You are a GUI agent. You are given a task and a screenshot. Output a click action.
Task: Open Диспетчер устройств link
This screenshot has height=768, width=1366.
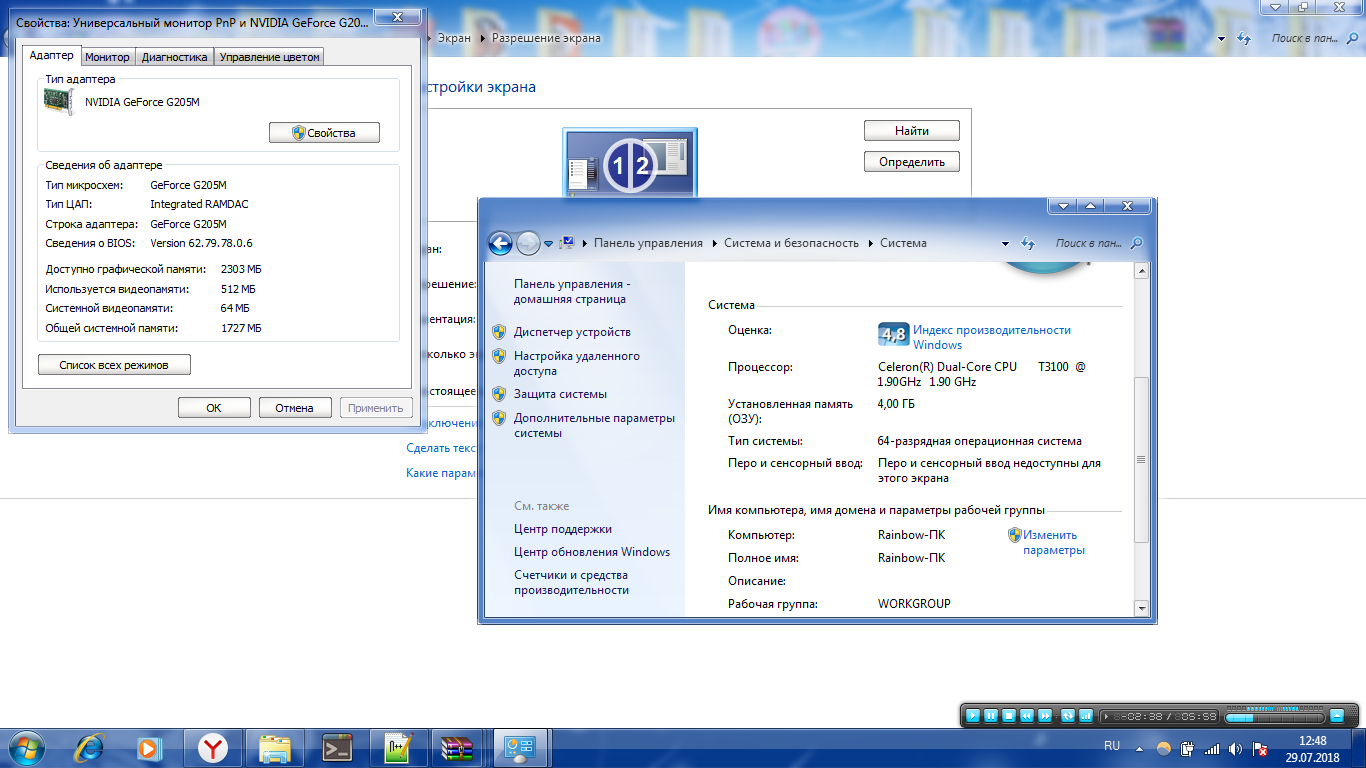pos(572,332)
